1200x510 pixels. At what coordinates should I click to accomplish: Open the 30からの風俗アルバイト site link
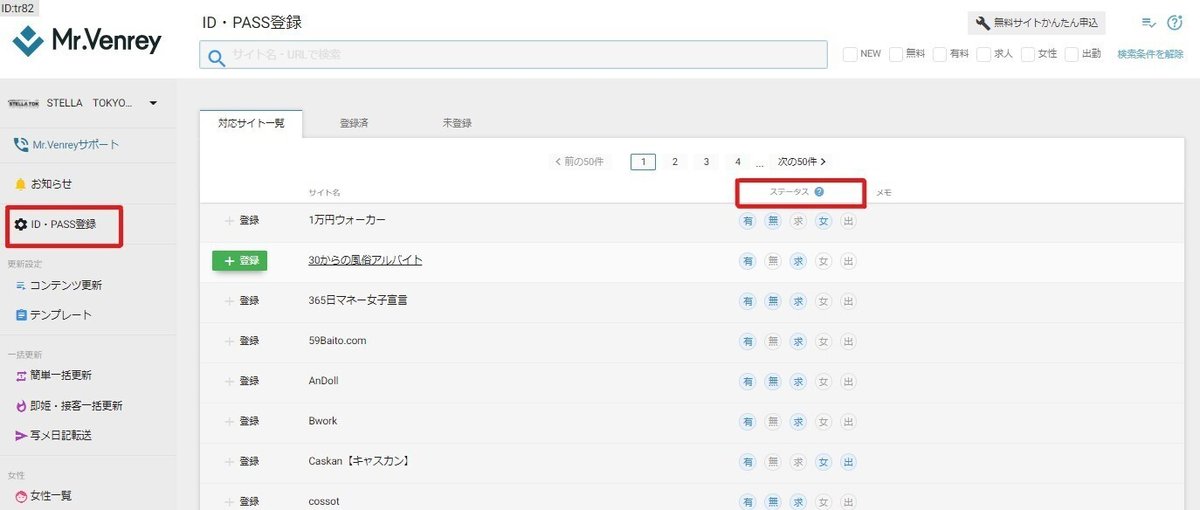pos(366,260)
